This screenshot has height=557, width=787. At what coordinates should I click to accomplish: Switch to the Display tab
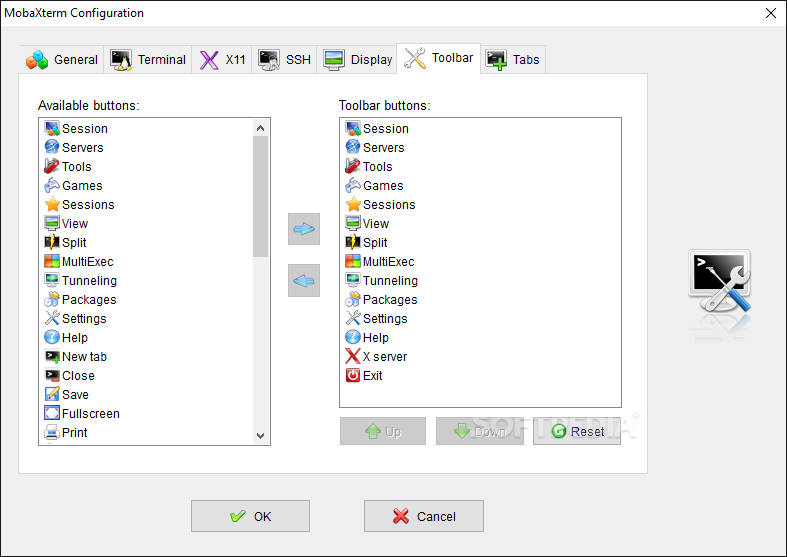(357, 60)
